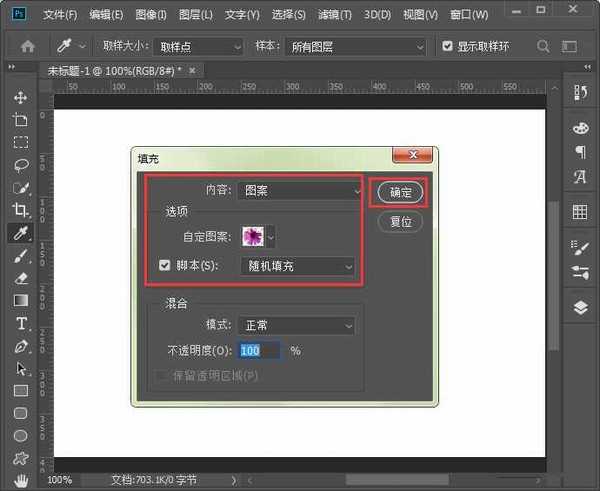Expand the 取样大小 dropdown

coord(201,46)
